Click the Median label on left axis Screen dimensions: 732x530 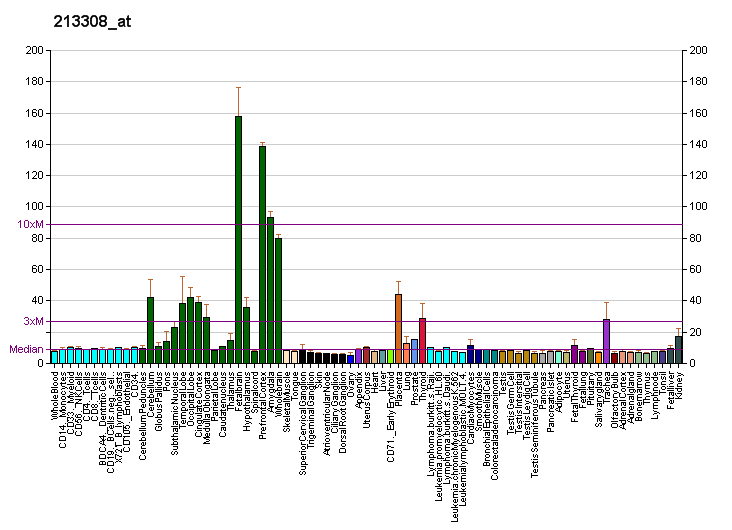point(26,349)
